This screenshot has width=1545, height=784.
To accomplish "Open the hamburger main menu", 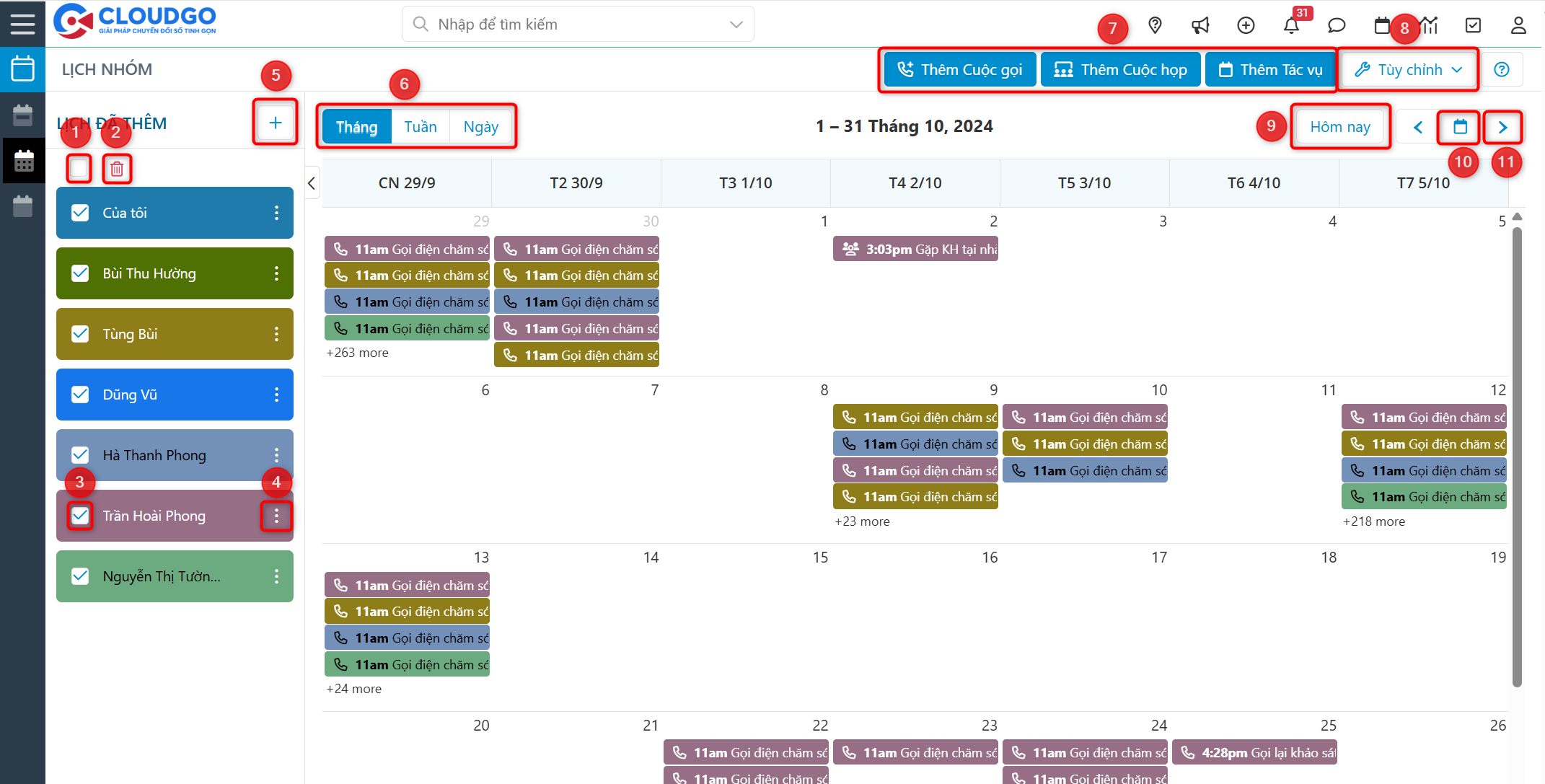I will coord(22,24).
